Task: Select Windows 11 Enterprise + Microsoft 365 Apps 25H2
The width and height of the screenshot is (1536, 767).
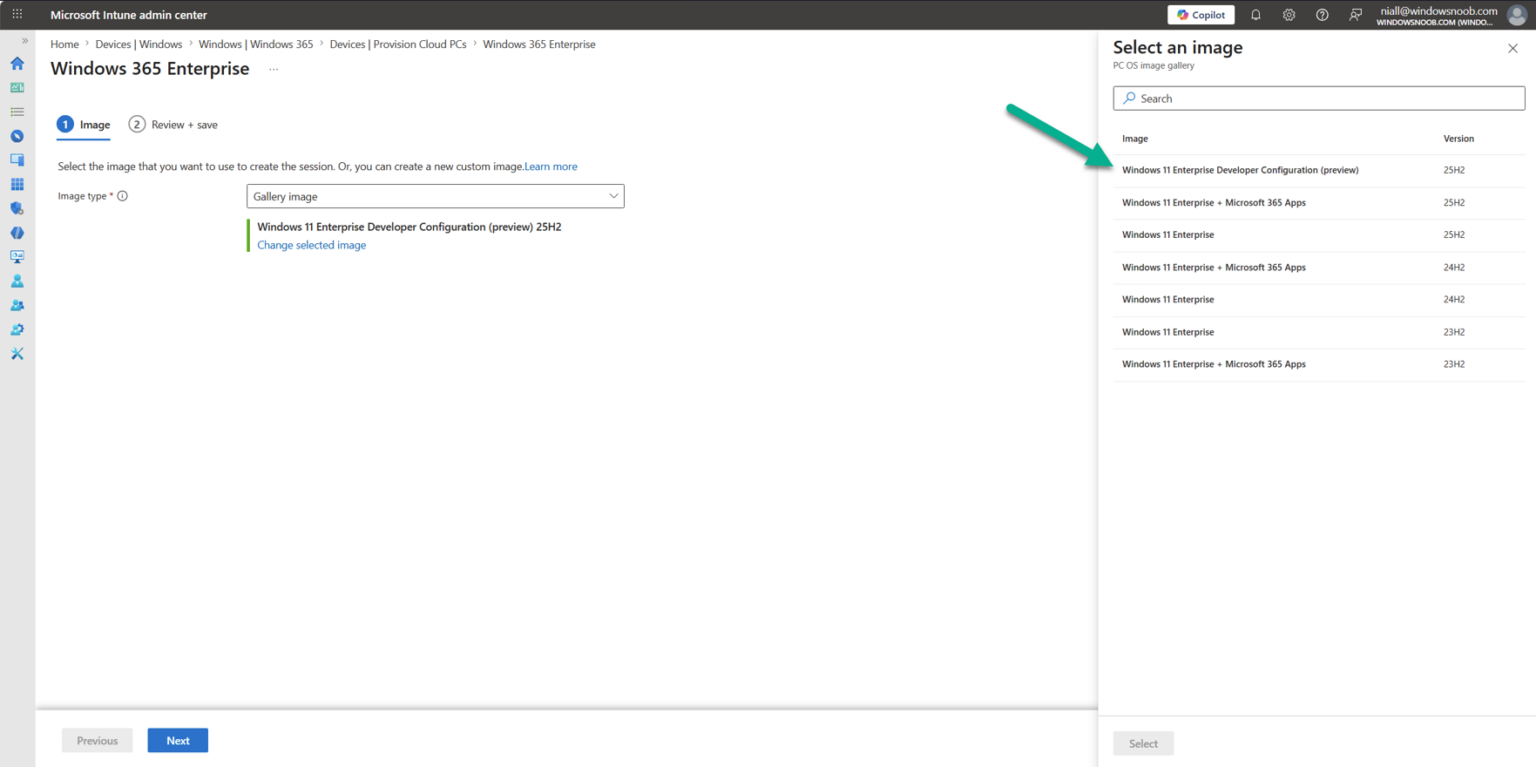Action: point(1319,203)
